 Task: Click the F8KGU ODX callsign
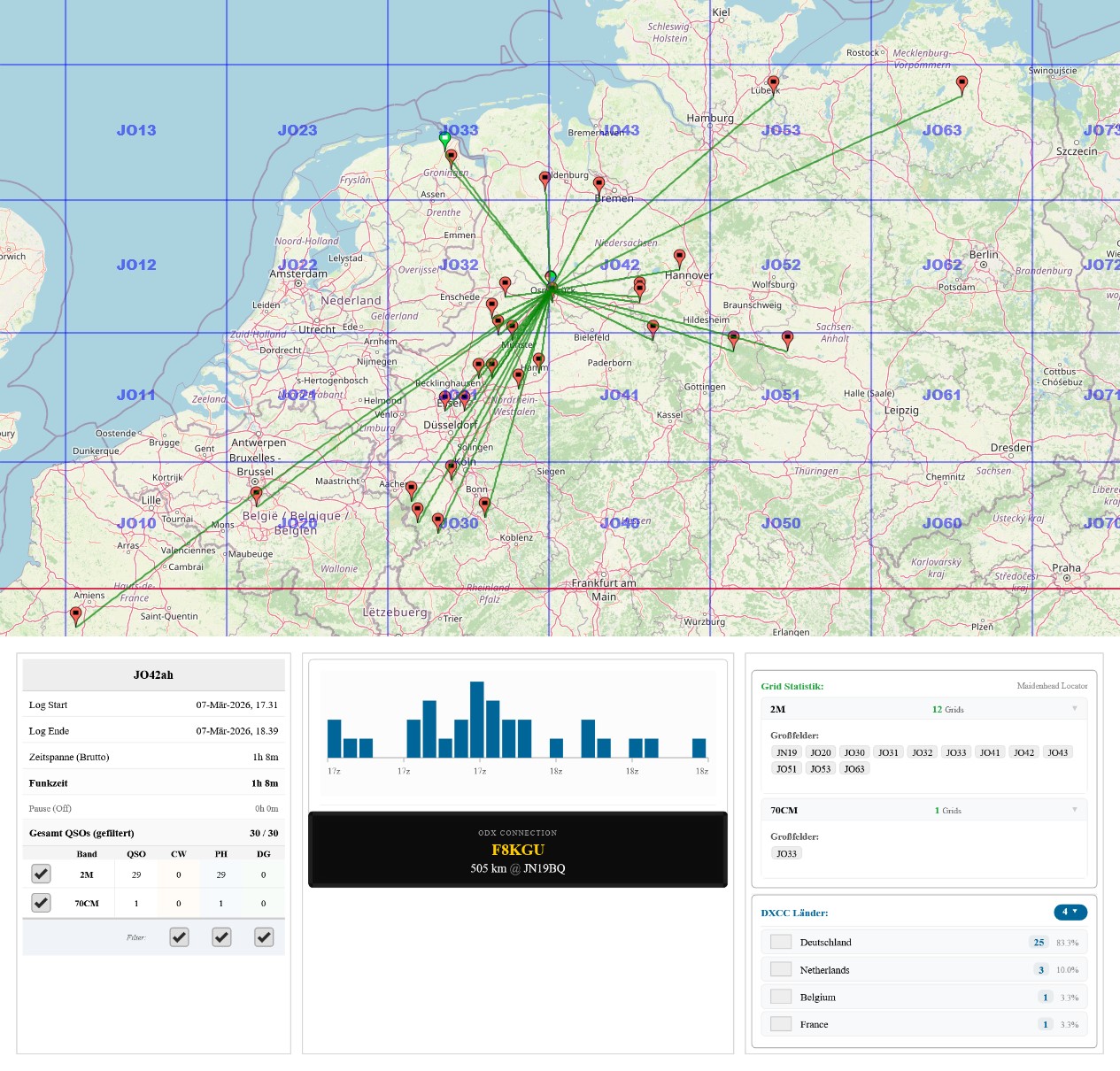pyautogui.click(x=518, y=850)
